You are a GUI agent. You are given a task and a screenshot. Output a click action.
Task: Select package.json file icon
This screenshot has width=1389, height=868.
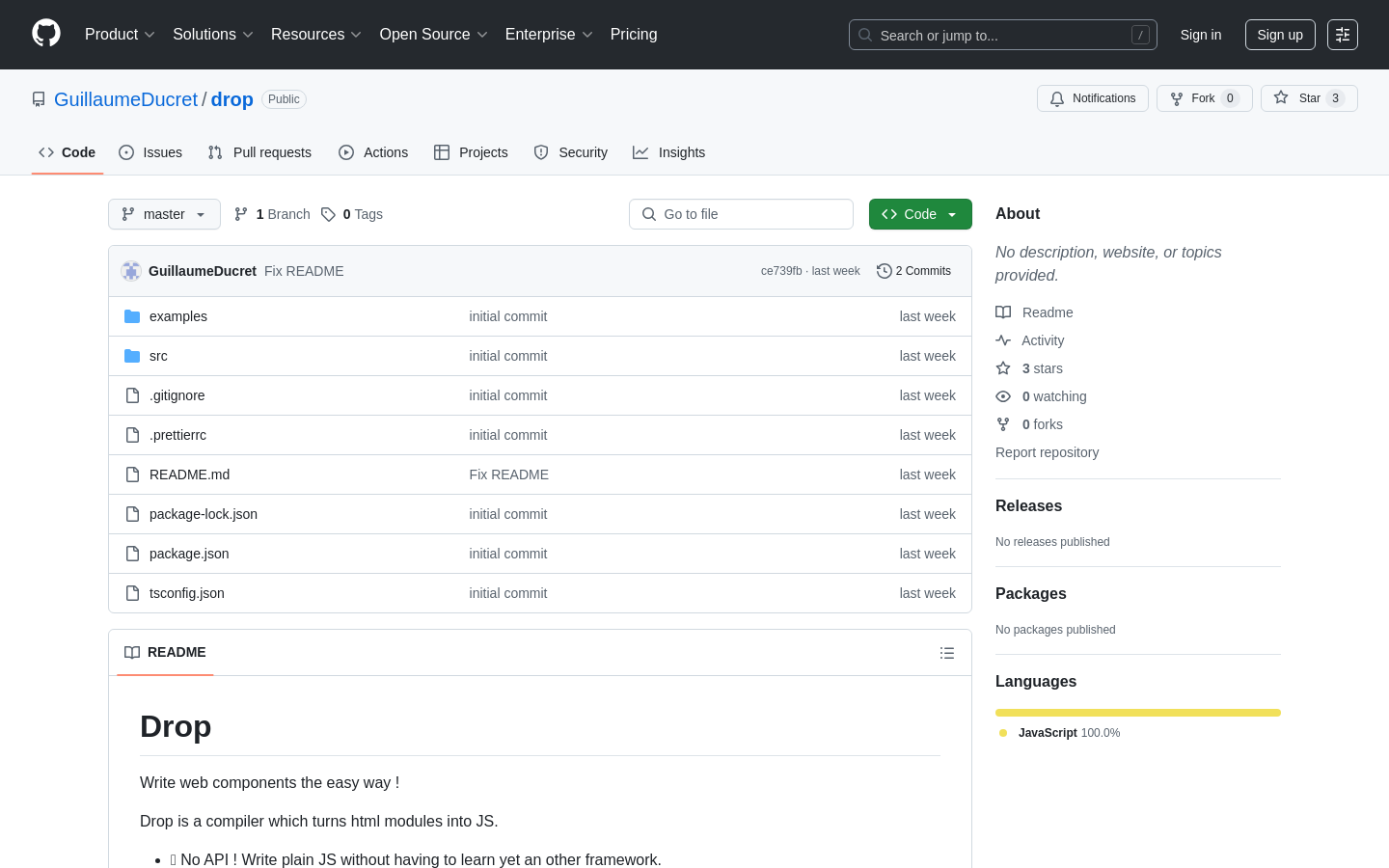pyautogui.click(x=132, y=554)
